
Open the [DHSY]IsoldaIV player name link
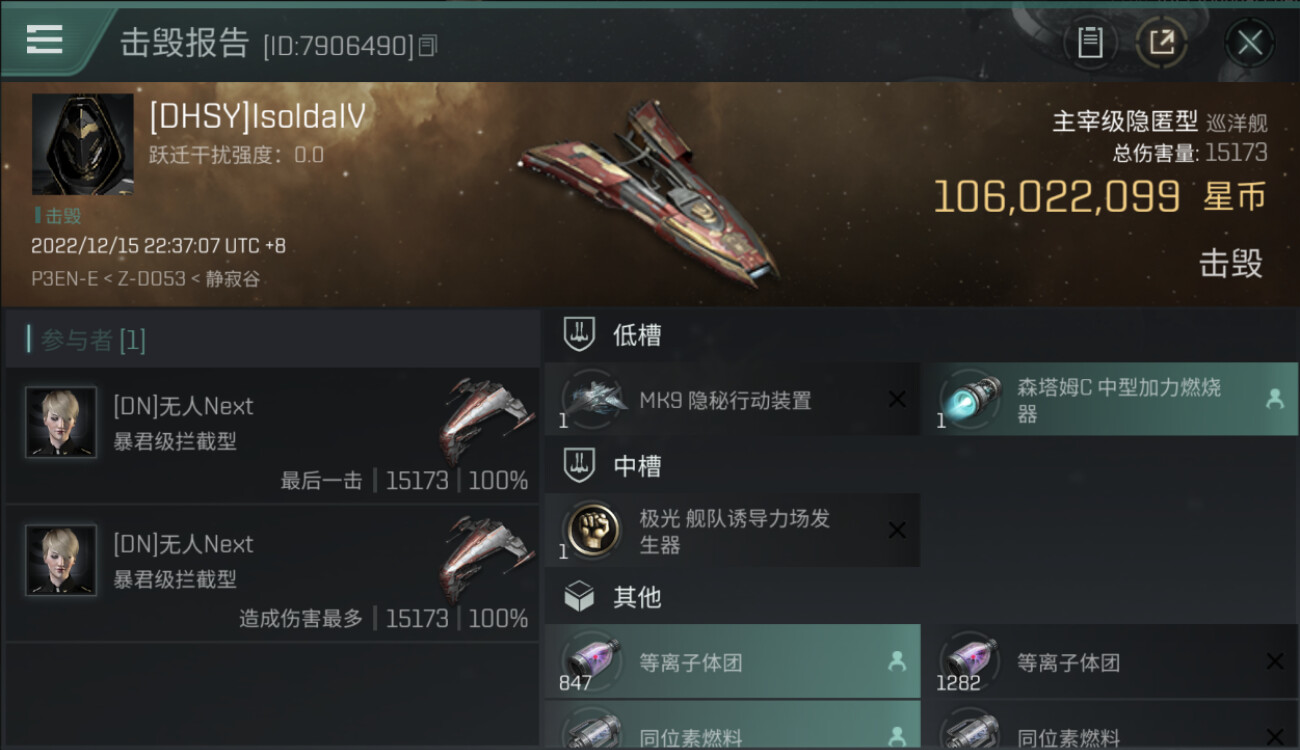258,117
